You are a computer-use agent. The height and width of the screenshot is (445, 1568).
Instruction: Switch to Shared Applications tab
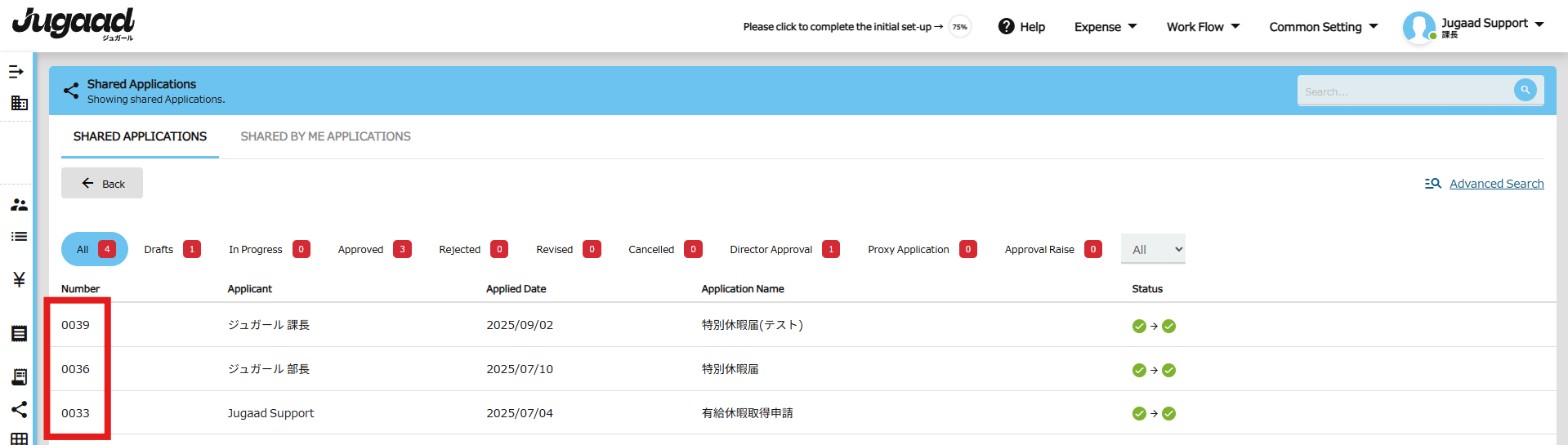click(140, 136)
